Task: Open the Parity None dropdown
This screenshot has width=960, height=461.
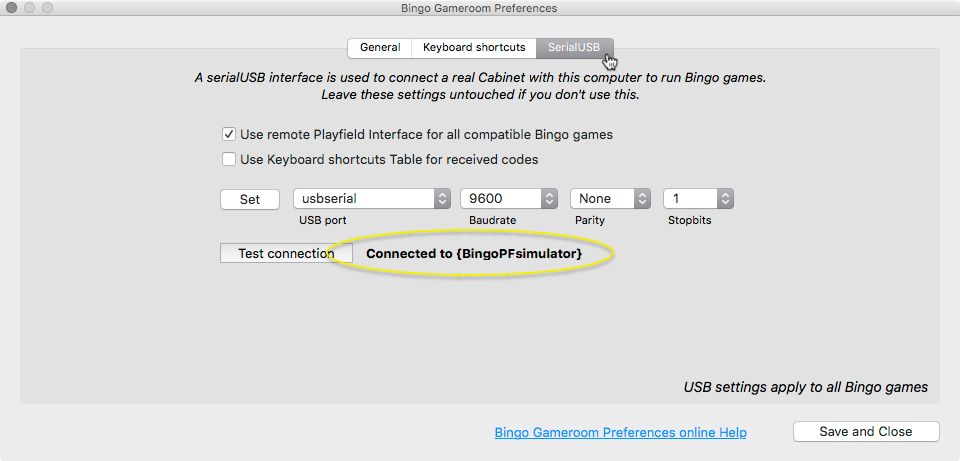Action: tap(610, 198)
